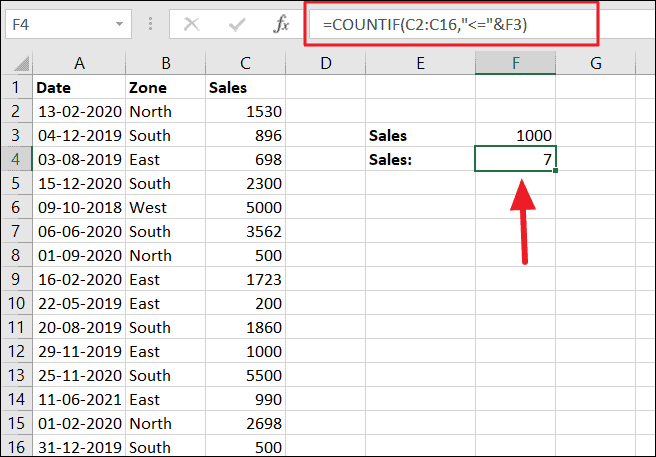The width and height of the screenshot is (656, 457).
Task: Select cell F4 showing result 7
Action: (x=515, y=159)
